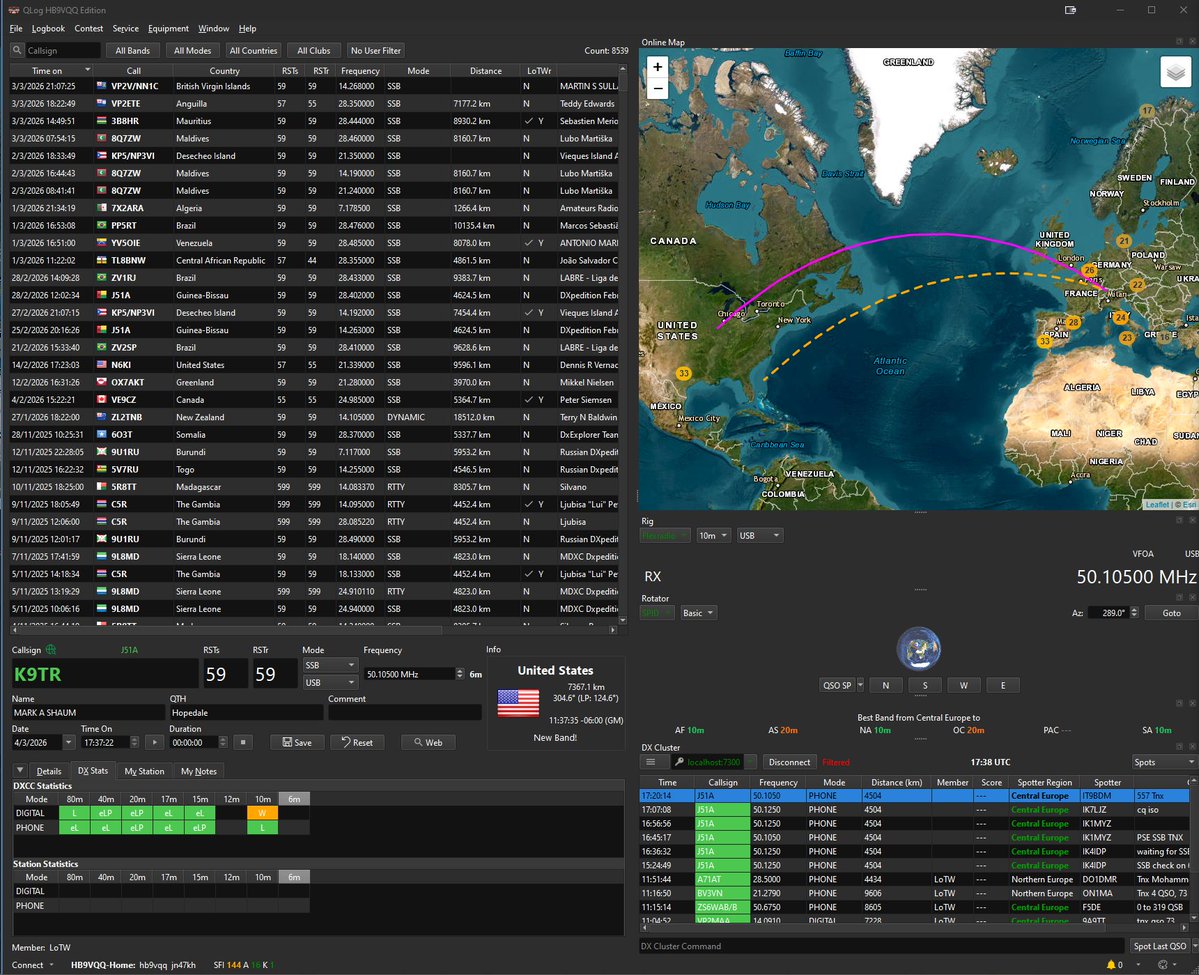Click the cluster 33 marker over Mexico

(x=684, y=373)
